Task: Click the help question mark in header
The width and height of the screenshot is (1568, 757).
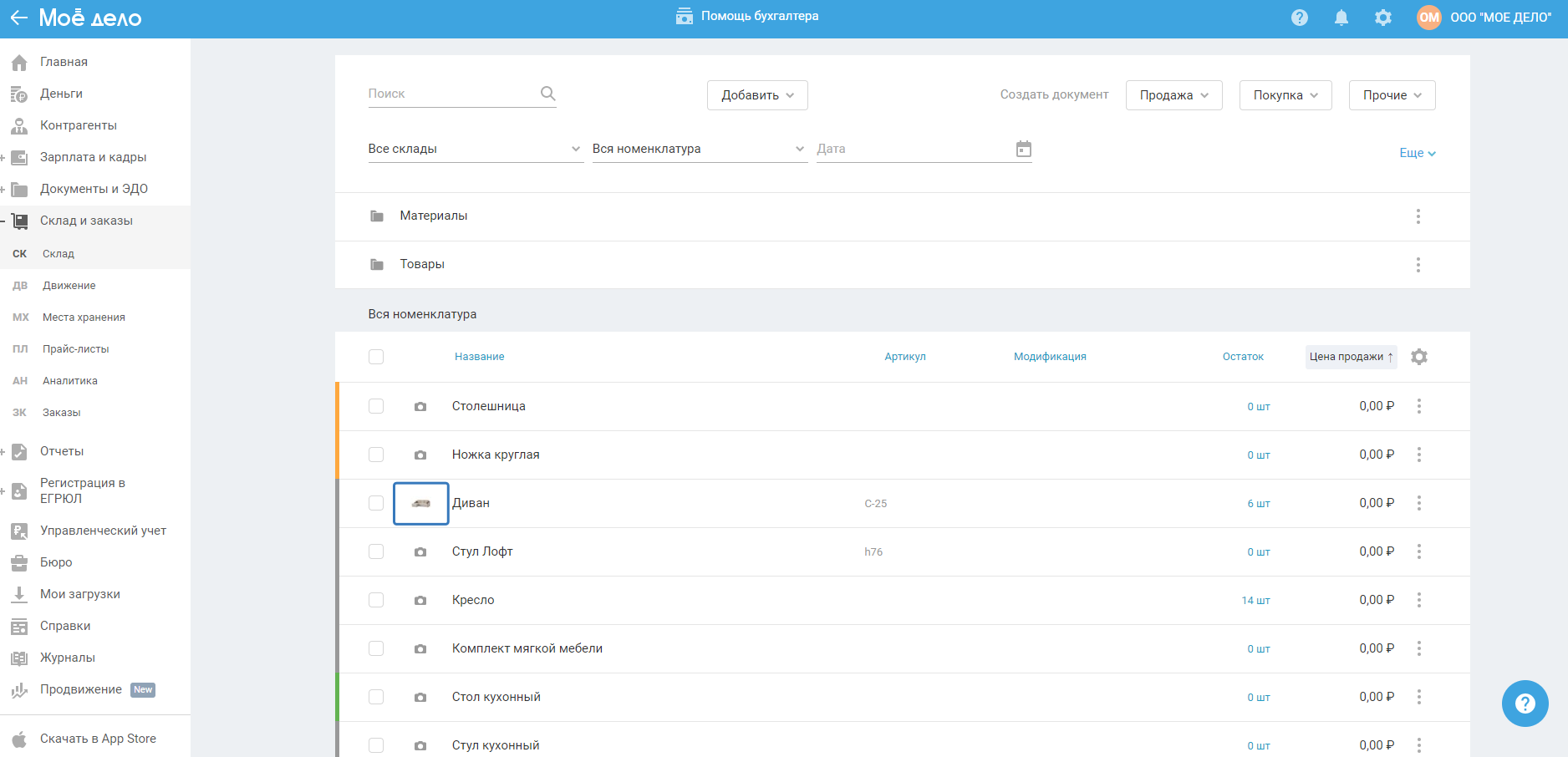Action: 1300,18
